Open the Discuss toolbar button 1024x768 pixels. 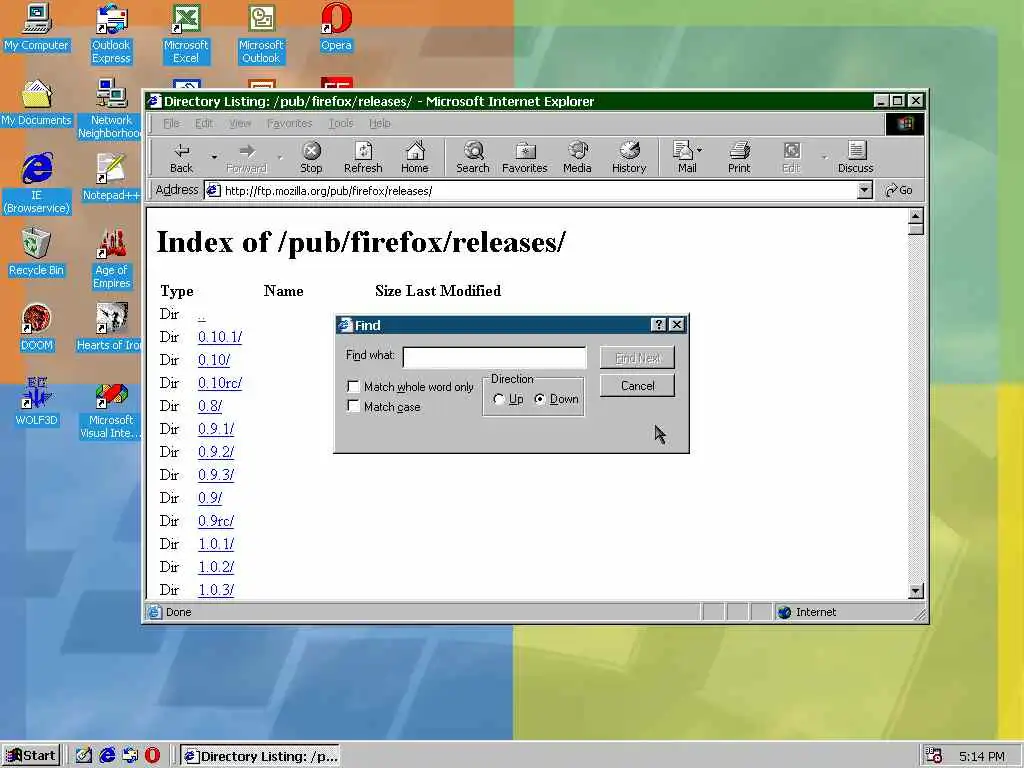pos(856,157)
